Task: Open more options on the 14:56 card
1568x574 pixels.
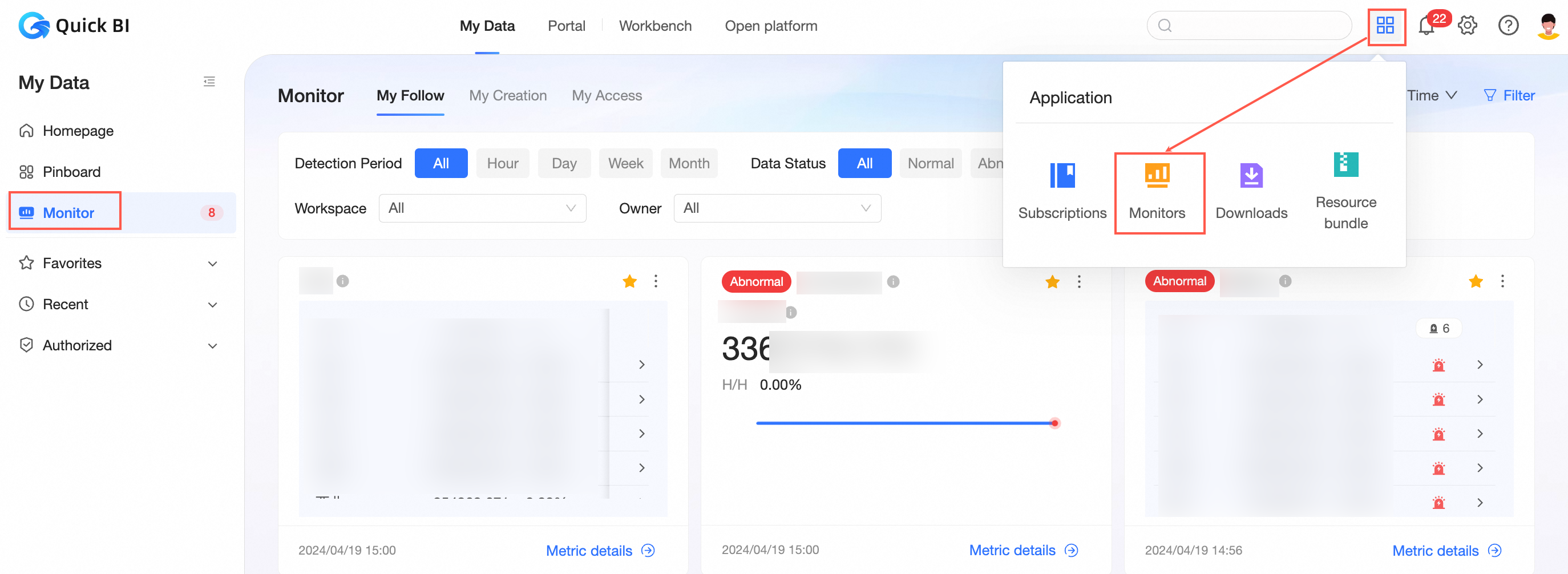Action: (1502, 281)
